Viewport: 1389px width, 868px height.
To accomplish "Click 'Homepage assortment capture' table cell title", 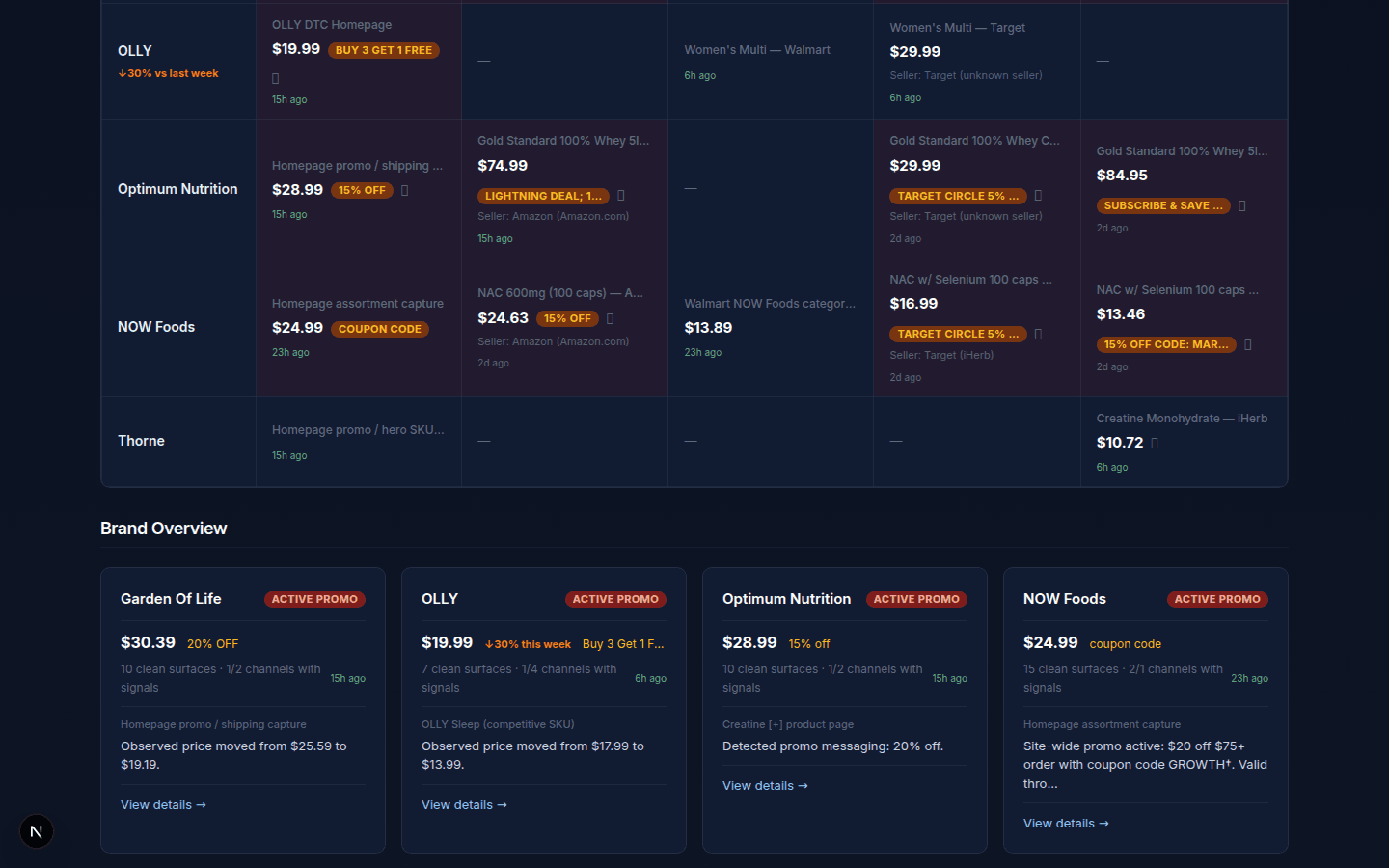I will [358, 304].
